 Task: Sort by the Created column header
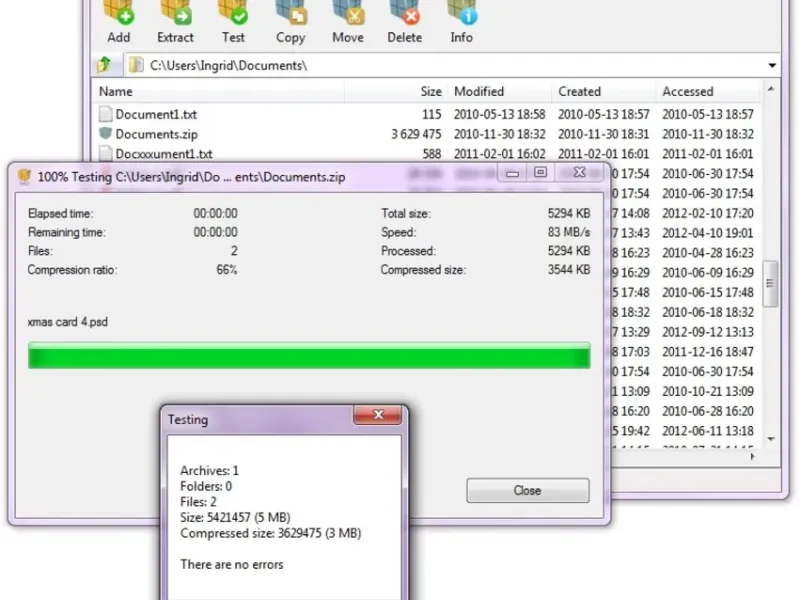[x=604, y=91]
